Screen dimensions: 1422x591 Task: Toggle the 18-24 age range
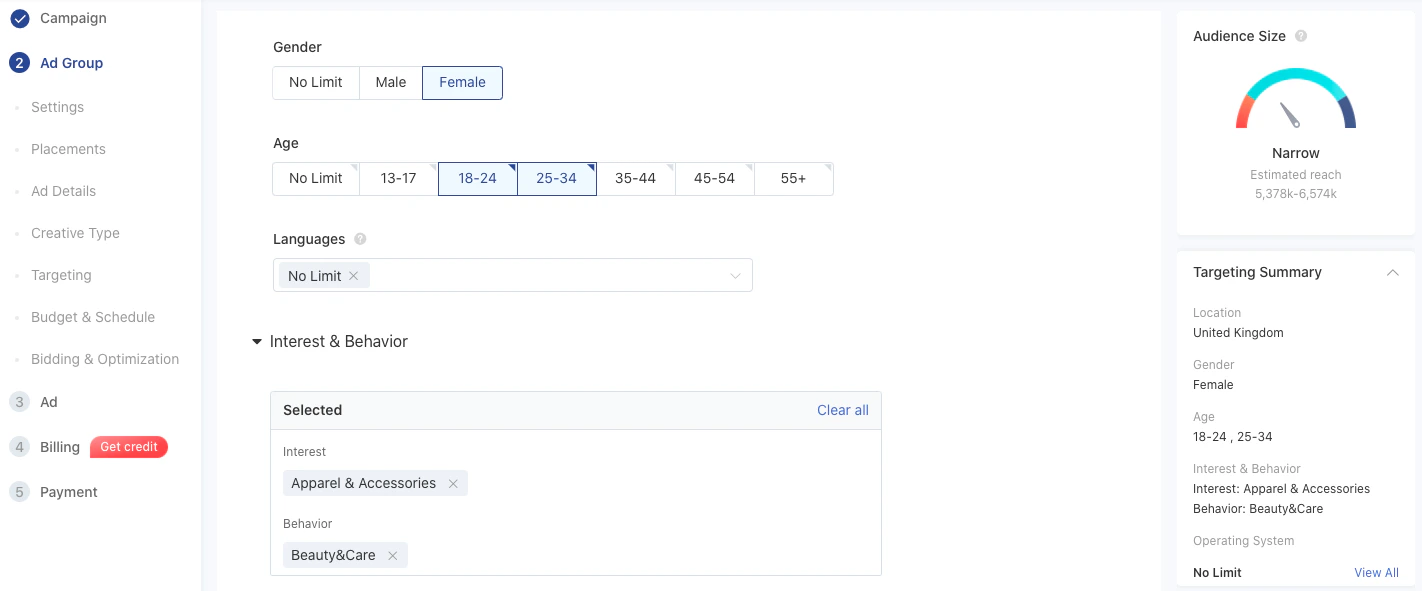[x=477, y=178]
